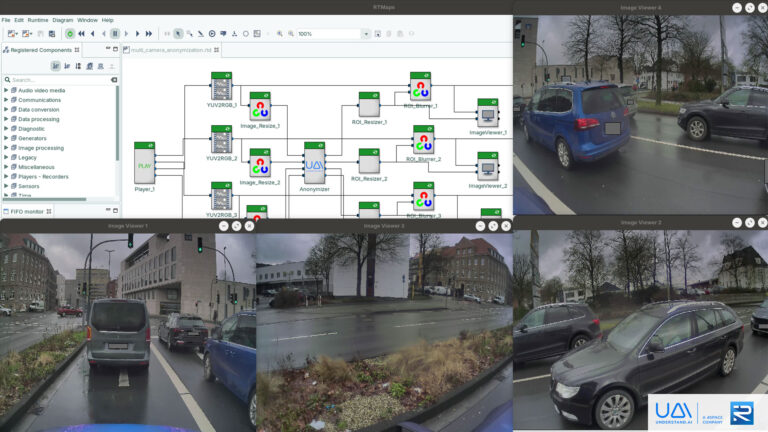Image resolution: width=768 pixels, height=432 pixels.
Task: Open the Diagram menu
Action: click(63, 20)
